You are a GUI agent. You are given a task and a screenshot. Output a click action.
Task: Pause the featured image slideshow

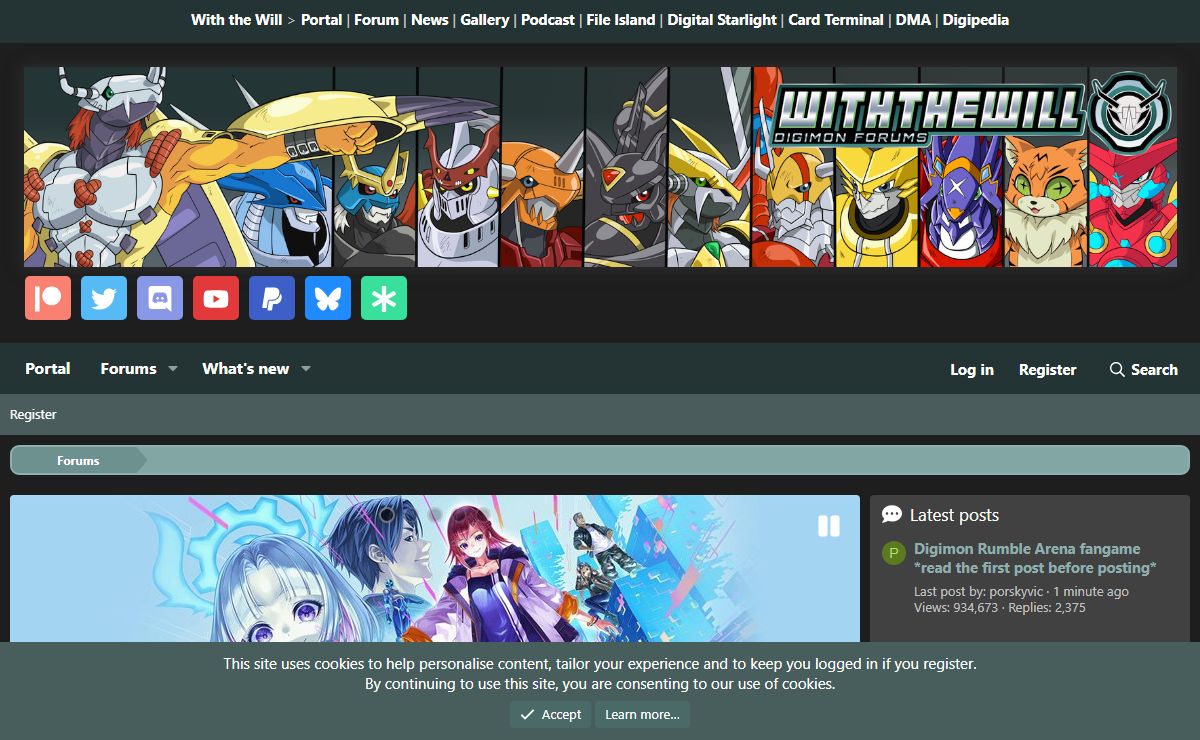tap(829, 526)
